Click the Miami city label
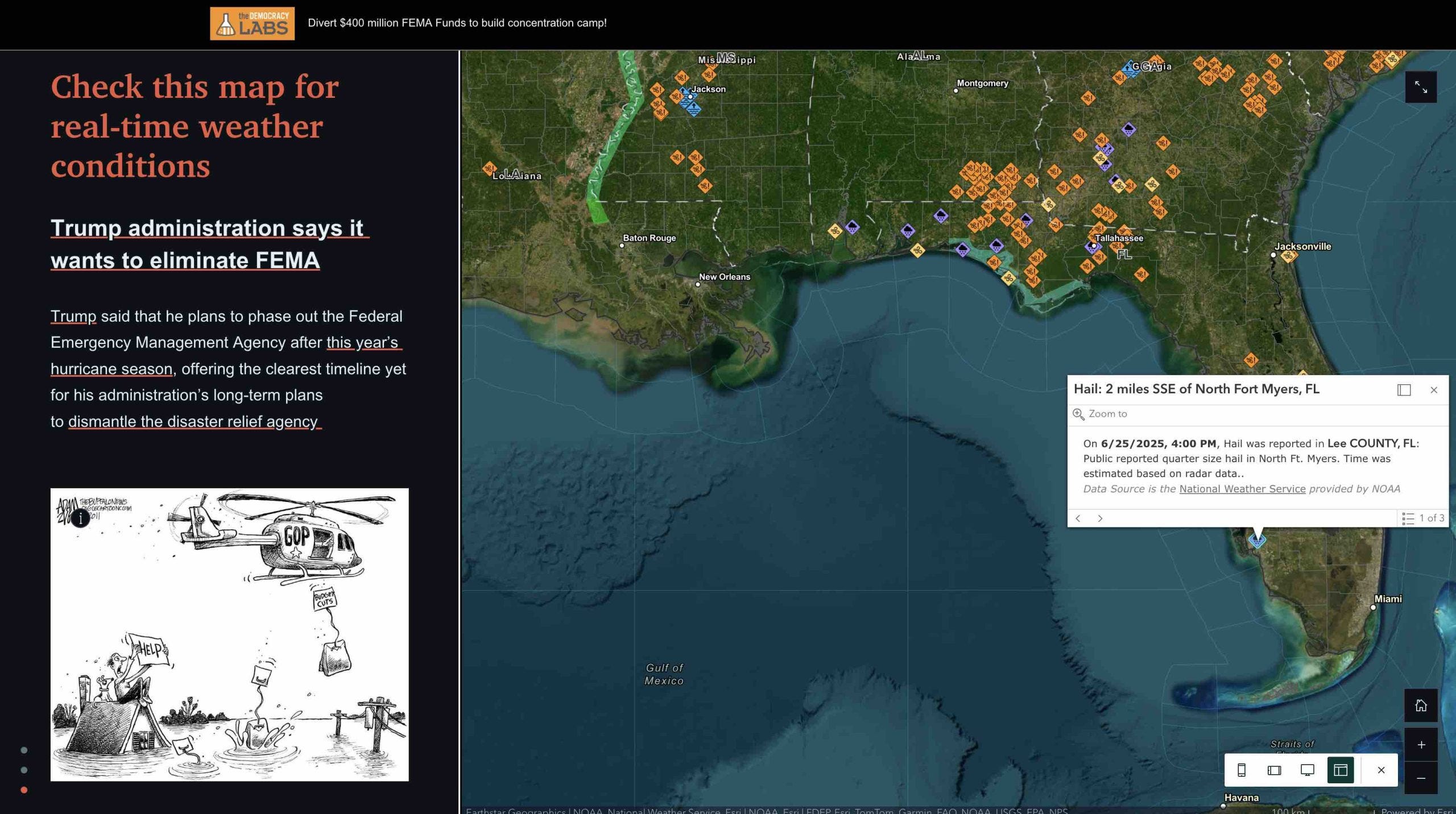This screenshot has width=1456, height=814. tap(1388, 599)
